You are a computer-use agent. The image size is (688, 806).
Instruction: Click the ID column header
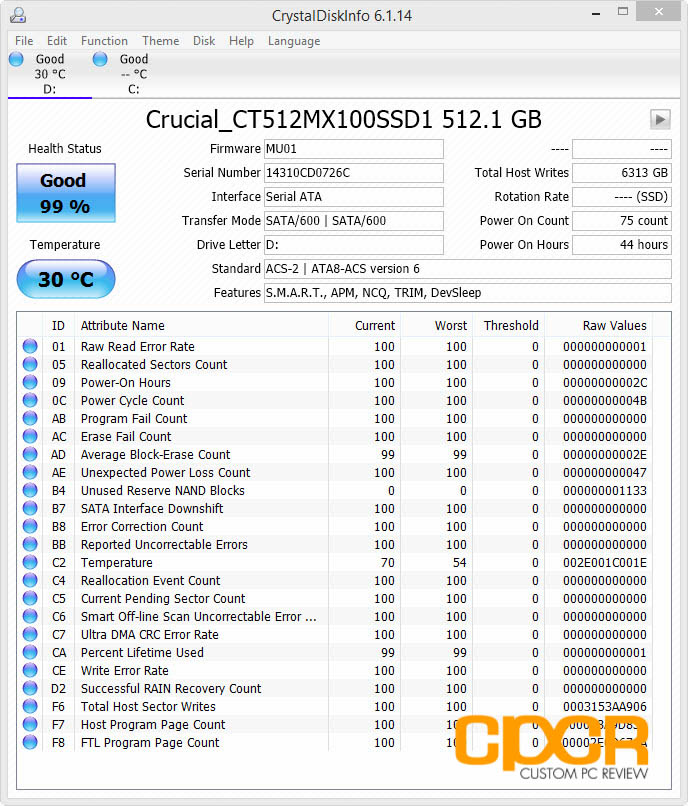click(59, 325)
